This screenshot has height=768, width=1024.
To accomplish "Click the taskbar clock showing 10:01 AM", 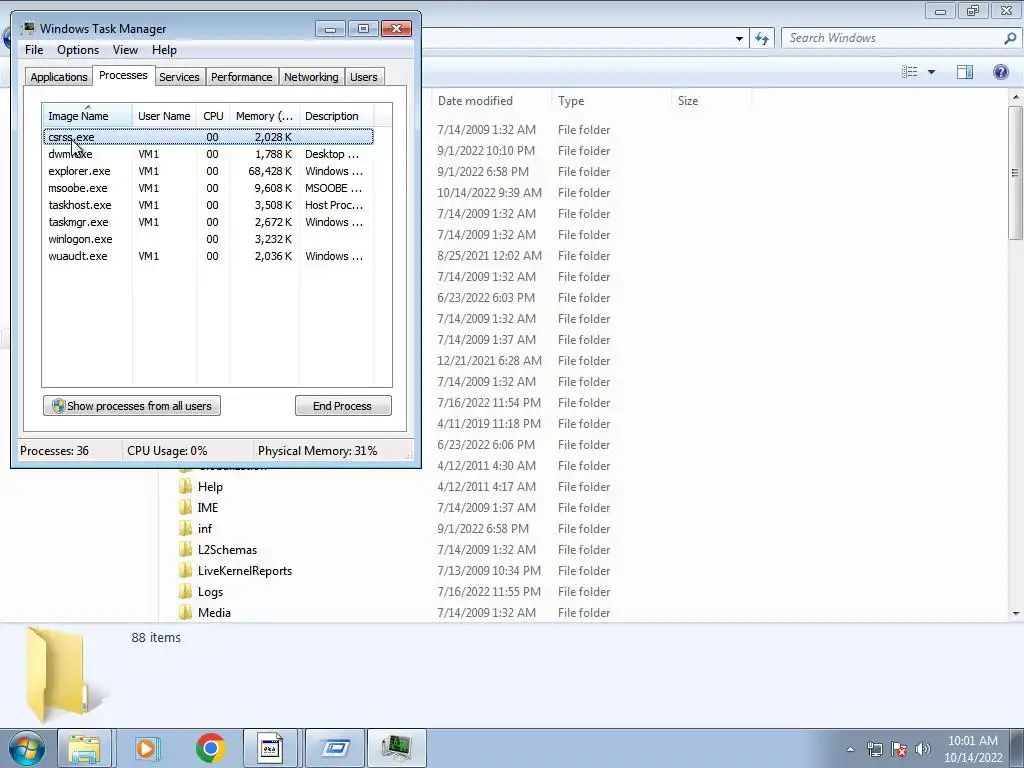I will 972,749.
